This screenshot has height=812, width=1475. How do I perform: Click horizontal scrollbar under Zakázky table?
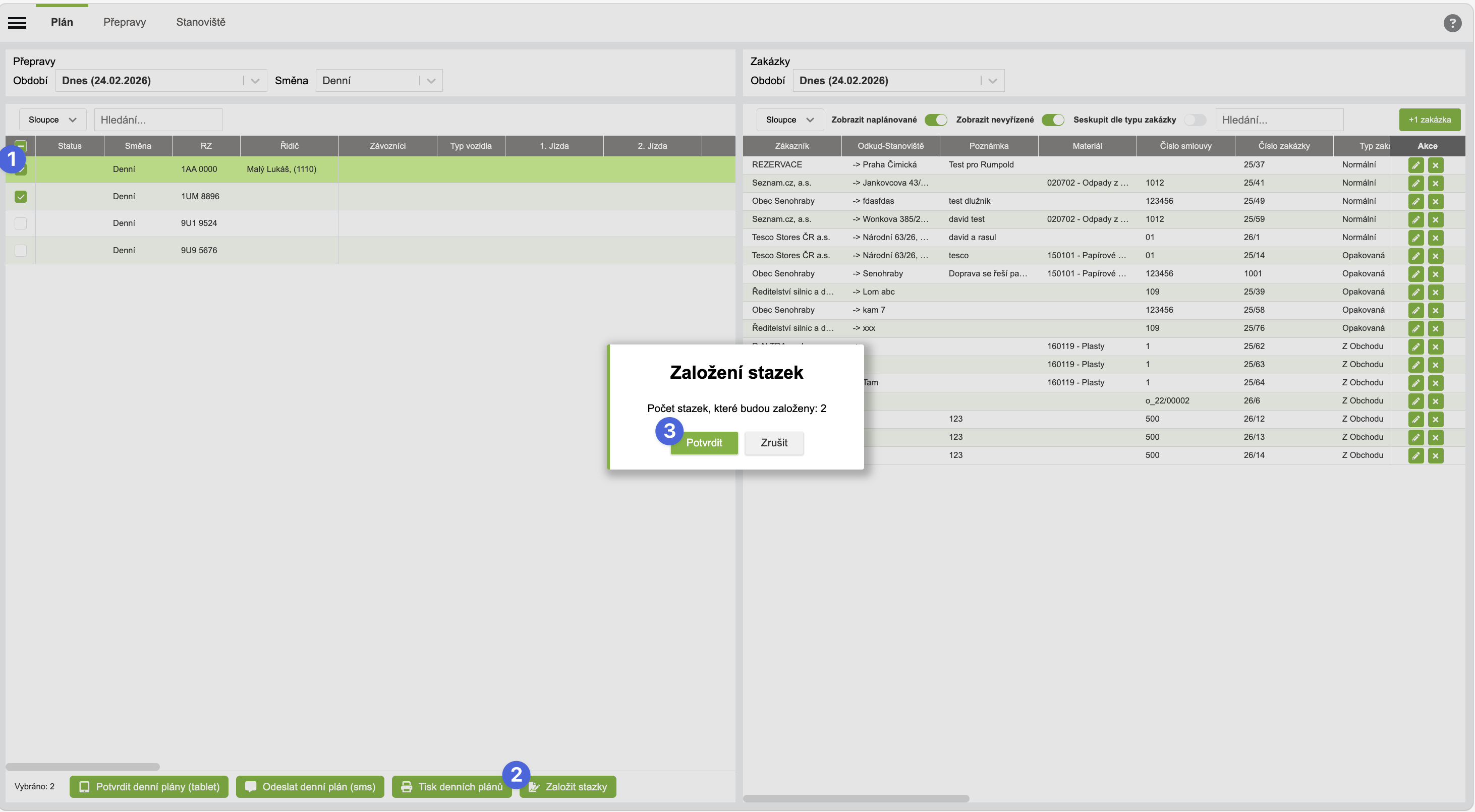[x=856, y=798]
